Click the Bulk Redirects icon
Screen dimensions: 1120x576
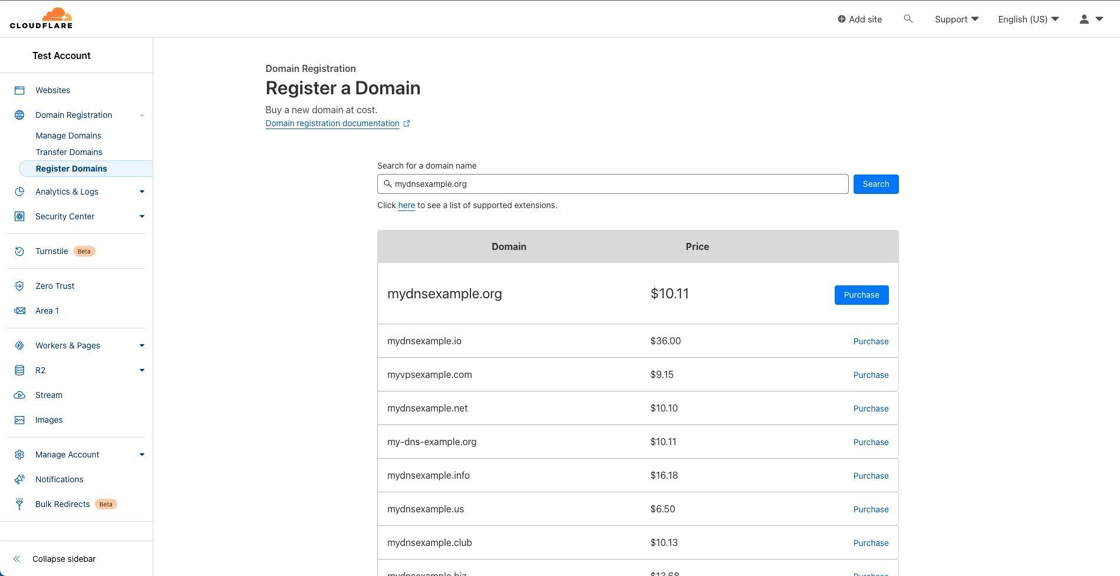point(19,504)
